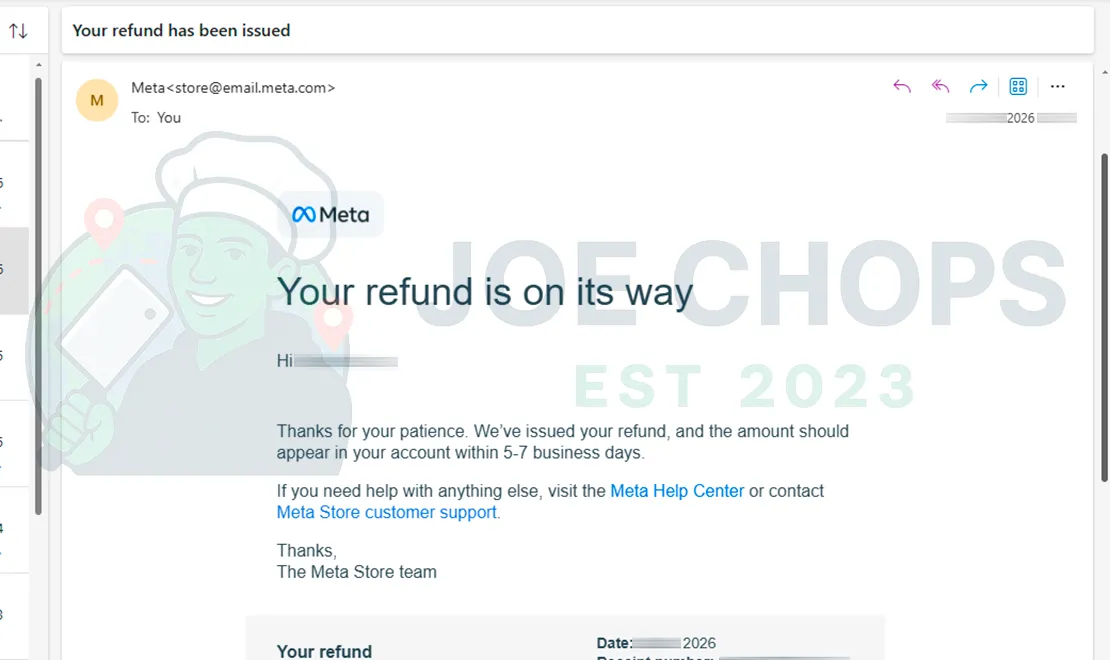Click the message list scrollbar
The image size is (1110, 660).
point(38,300)
